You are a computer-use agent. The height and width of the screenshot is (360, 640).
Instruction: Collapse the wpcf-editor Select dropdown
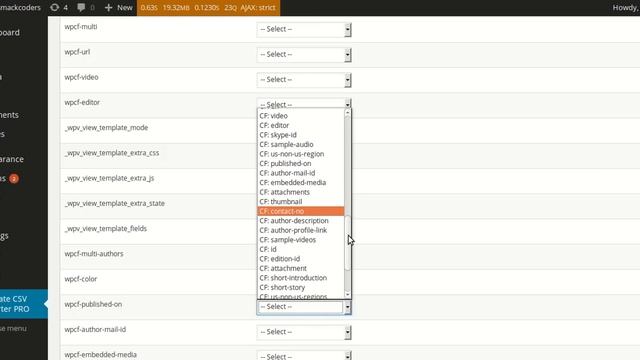(x=304, y=103)
